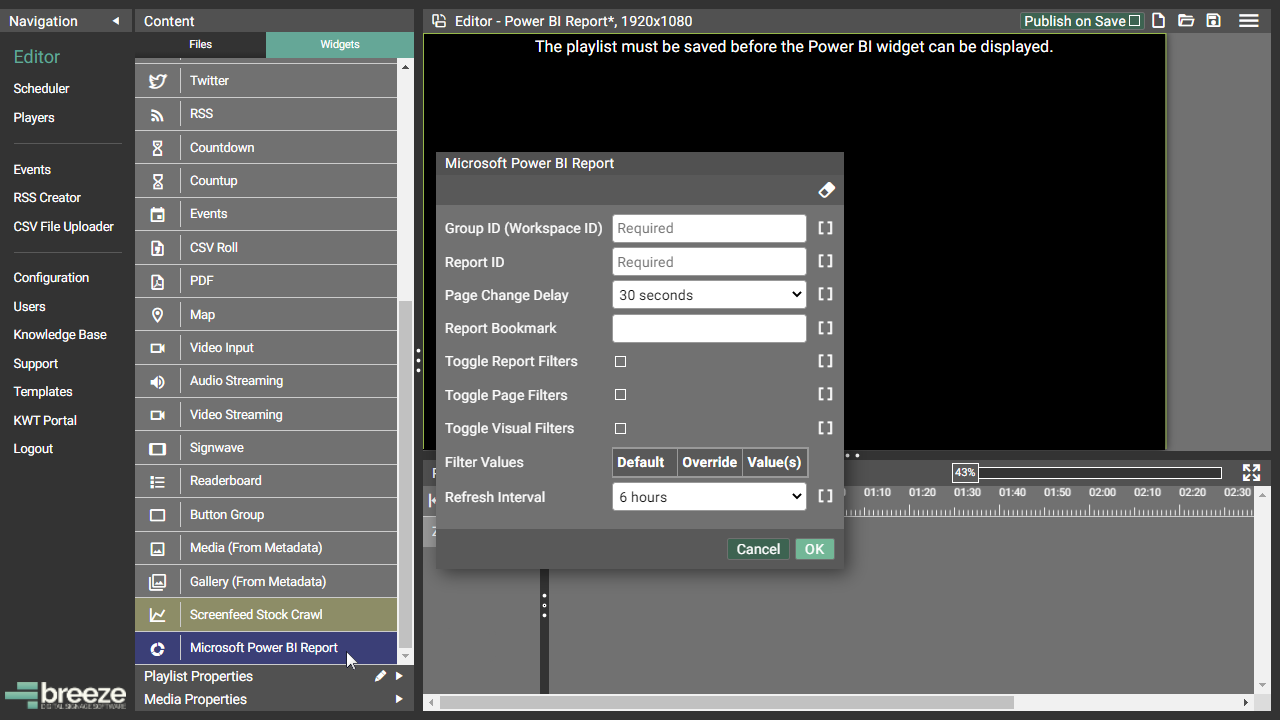The width and height of the screenshot is (1280, 720).
Task: Click the Value(s) filter button
Action: tap(774, 462)
